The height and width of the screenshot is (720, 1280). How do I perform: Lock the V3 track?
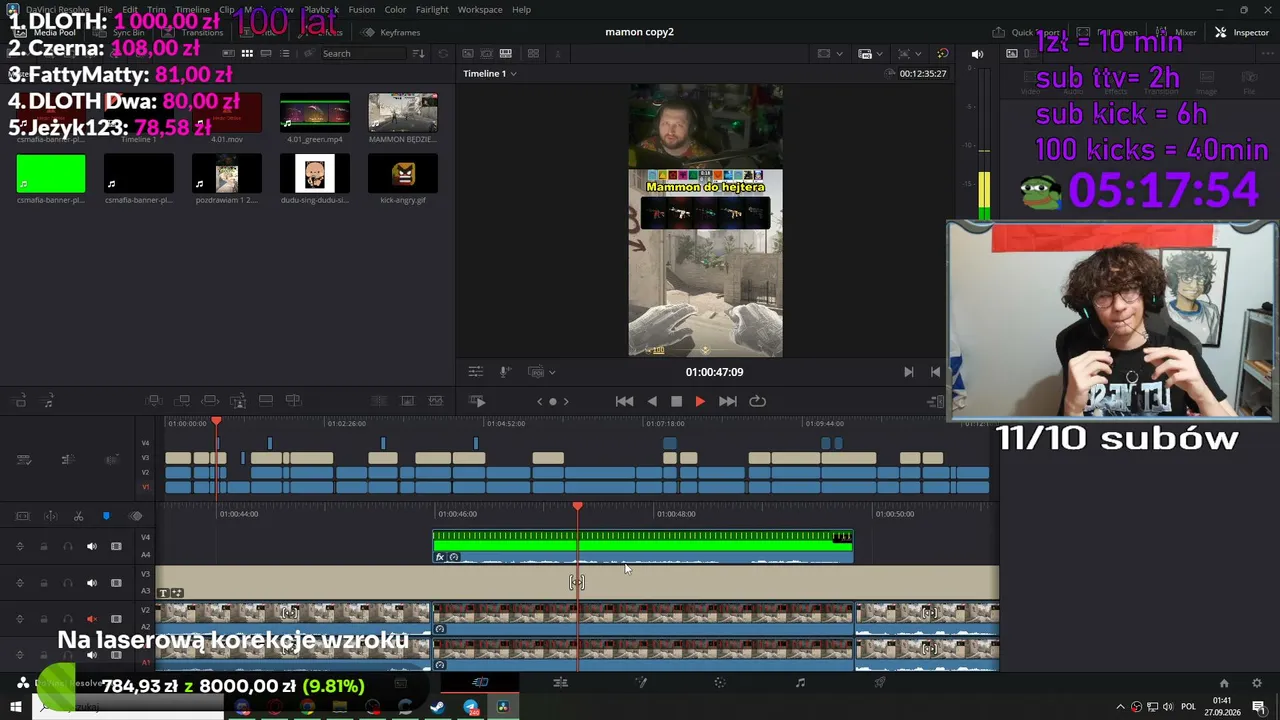[x=44, y=583]
